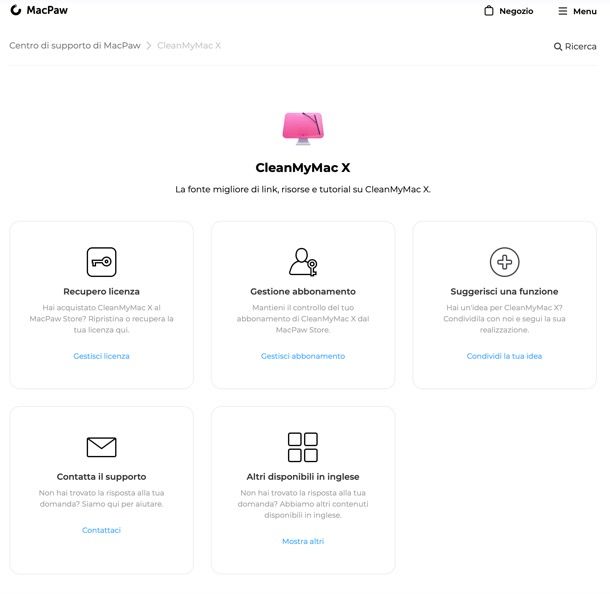Click the 'Hai un'idea per CleanMyMac X?' description
610x594 pixels.
pos(505,319)
